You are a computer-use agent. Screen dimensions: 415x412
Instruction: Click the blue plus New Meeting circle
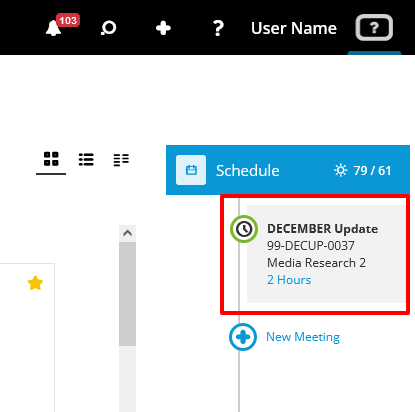[243, 337]
